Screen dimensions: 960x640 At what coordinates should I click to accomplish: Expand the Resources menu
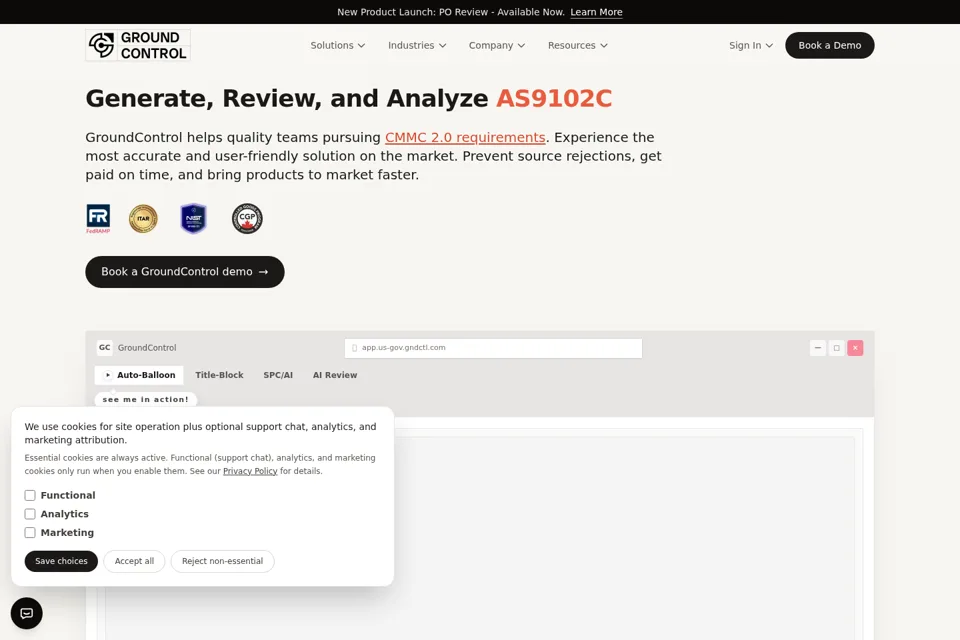coord(577,45)
